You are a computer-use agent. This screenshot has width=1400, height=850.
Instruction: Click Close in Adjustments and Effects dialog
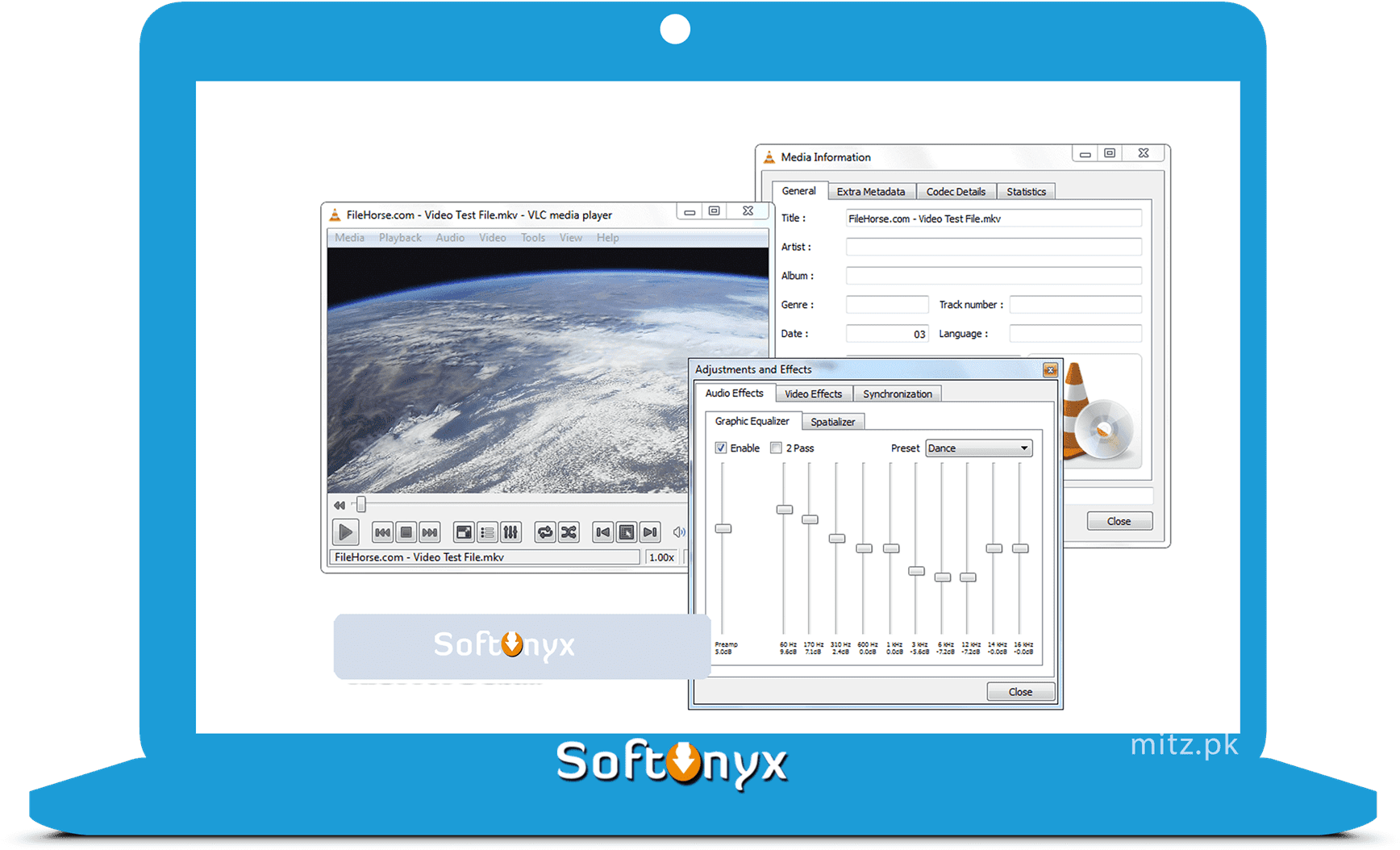[x=1020, y=692]
